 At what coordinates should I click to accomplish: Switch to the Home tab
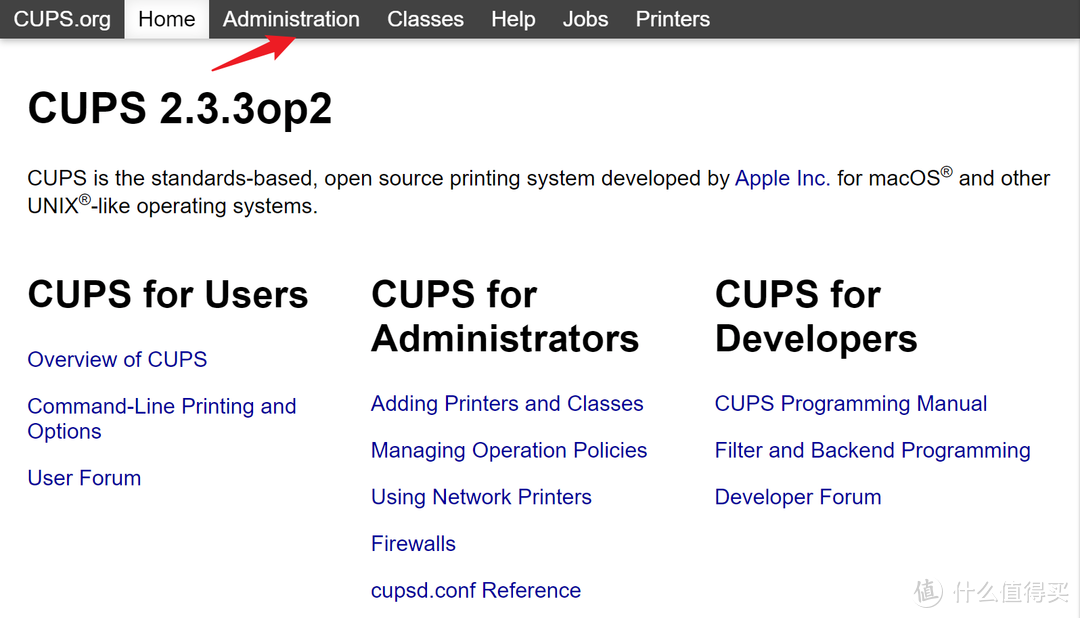[166, 19]
